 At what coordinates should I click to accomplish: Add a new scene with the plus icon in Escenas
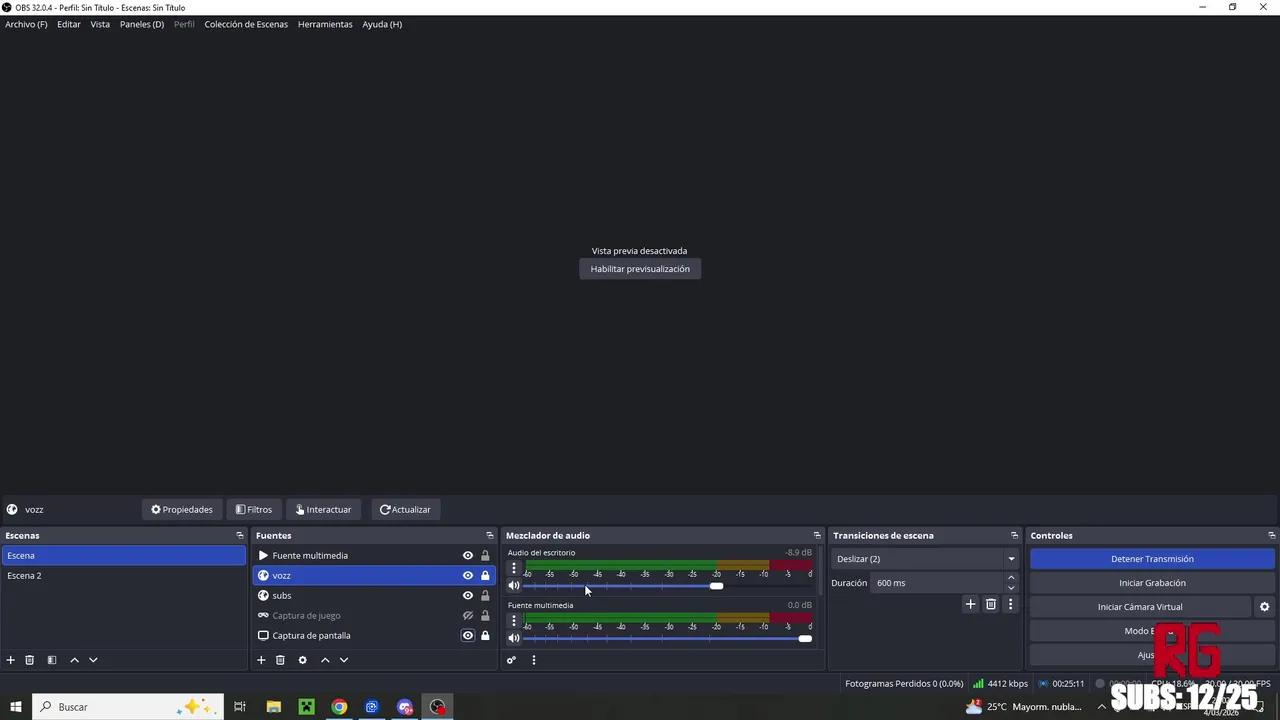[11, 660]
